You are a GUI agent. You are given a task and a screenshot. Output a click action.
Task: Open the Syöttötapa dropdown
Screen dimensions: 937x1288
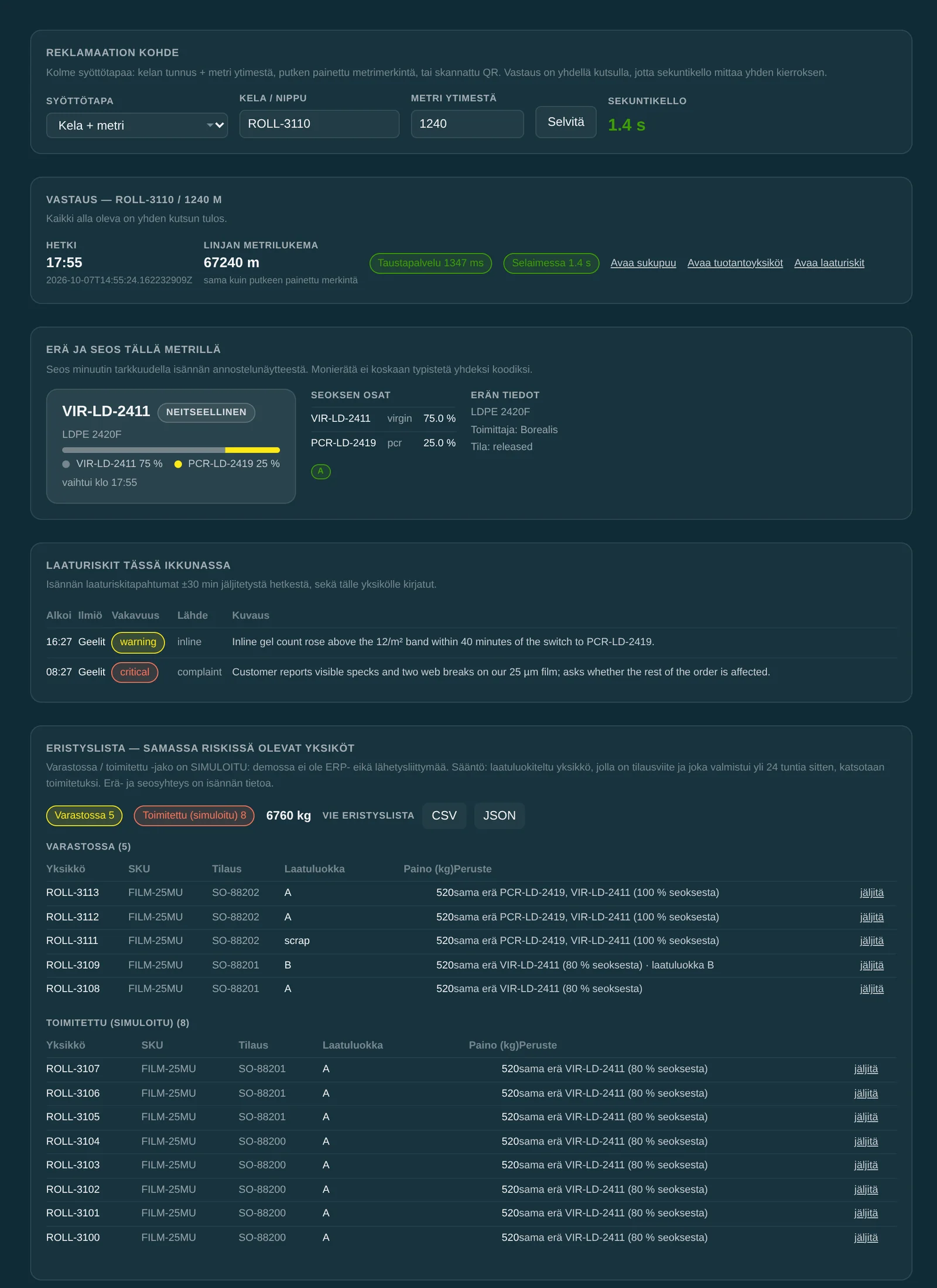(137, 125)
